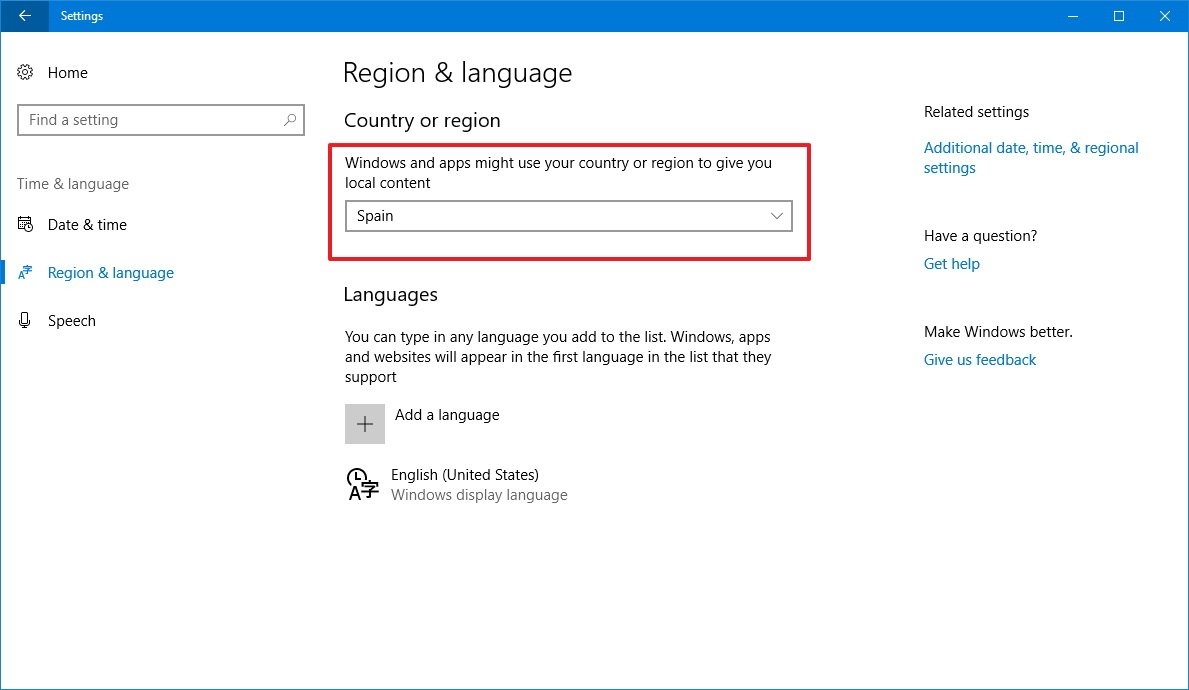The image size is (1189, 690).
Task: Go to Home settings
Action: point(67,73)
